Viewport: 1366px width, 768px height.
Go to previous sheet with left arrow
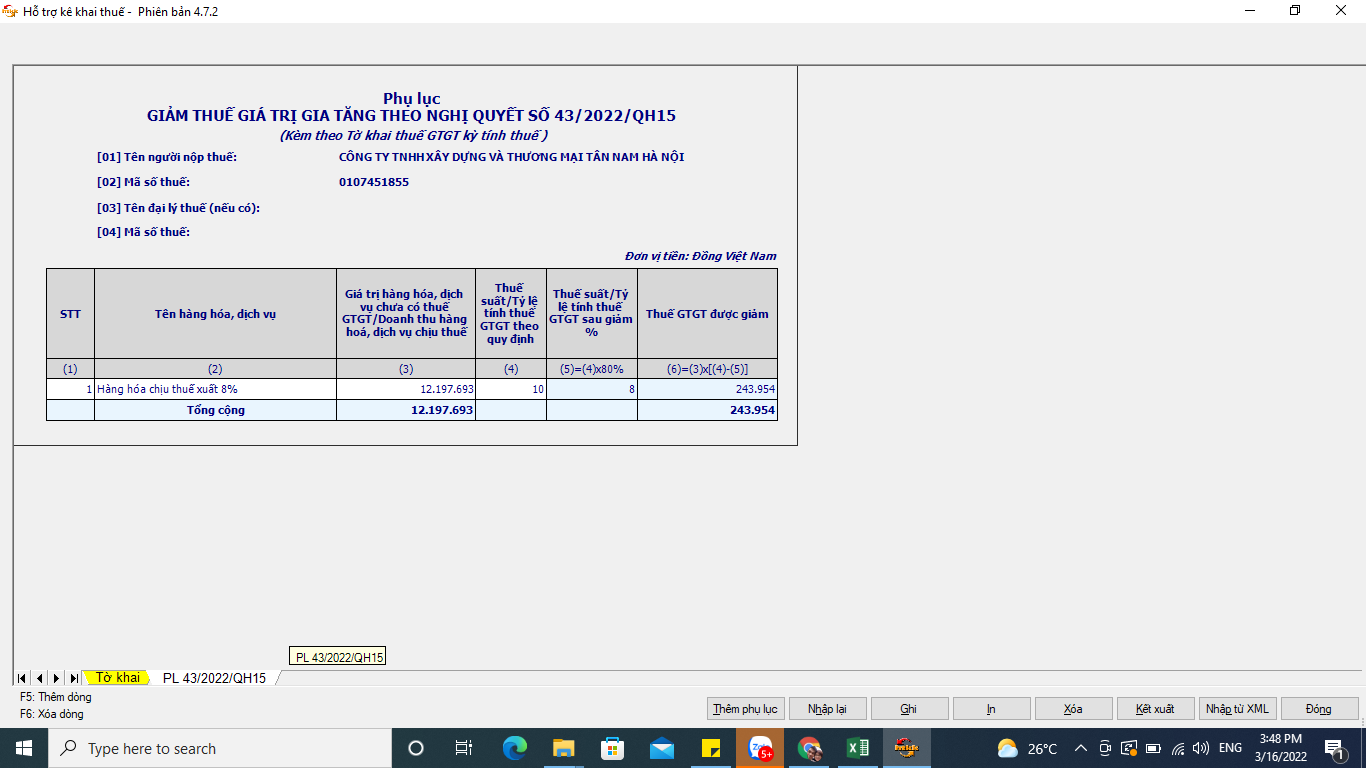click(39, 678)
